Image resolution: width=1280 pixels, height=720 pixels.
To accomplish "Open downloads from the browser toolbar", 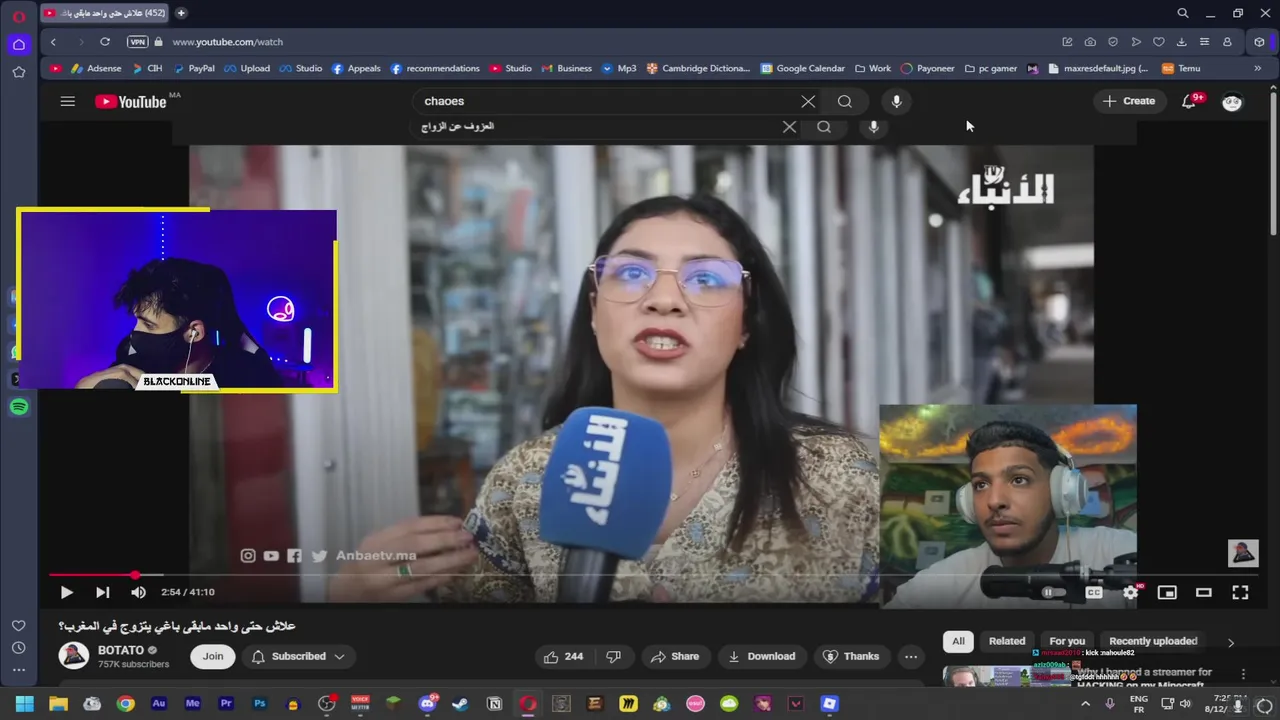I will coord(1181,42).
